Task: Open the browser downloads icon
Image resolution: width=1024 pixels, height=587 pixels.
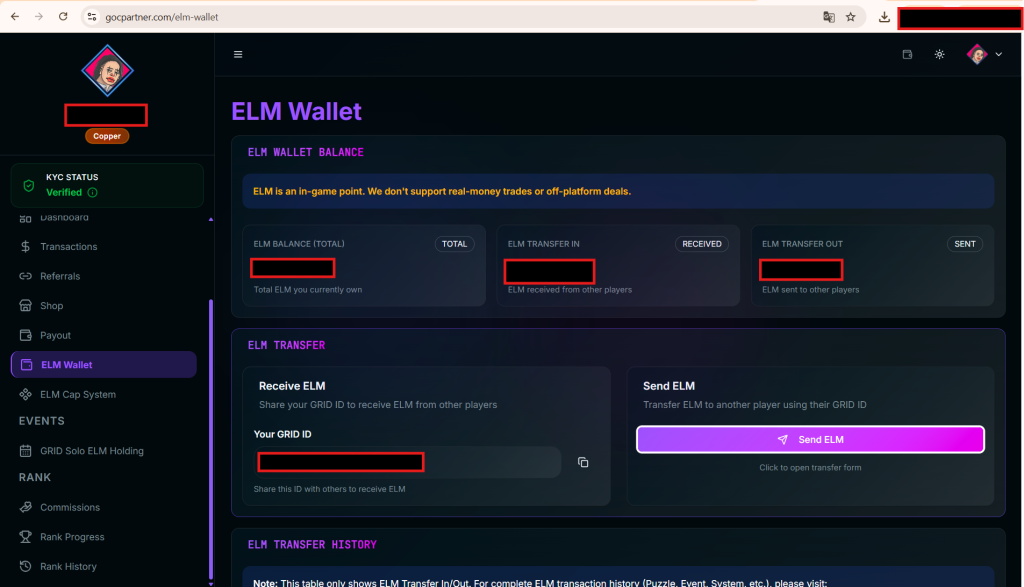Action: [884, 17]
